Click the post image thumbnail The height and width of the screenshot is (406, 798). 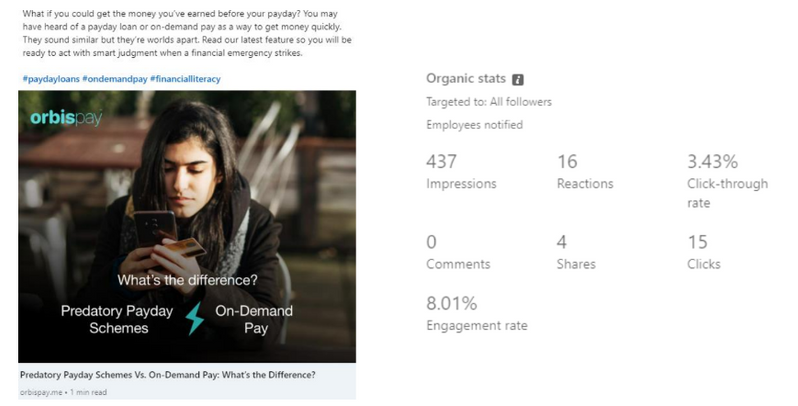click(187, 226)
